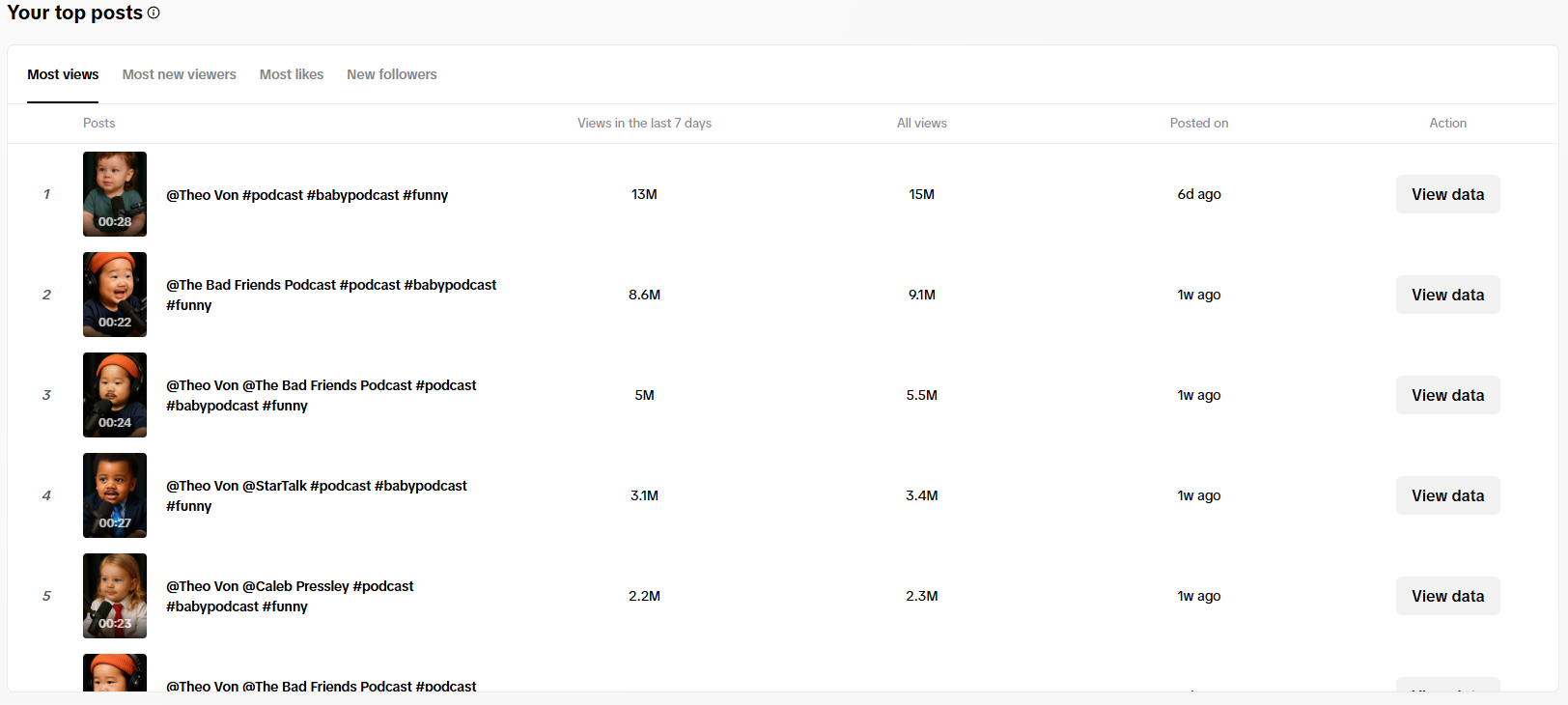Open the 00:22 Bad Friends Podcast thumbnail

tap(115, 295)
